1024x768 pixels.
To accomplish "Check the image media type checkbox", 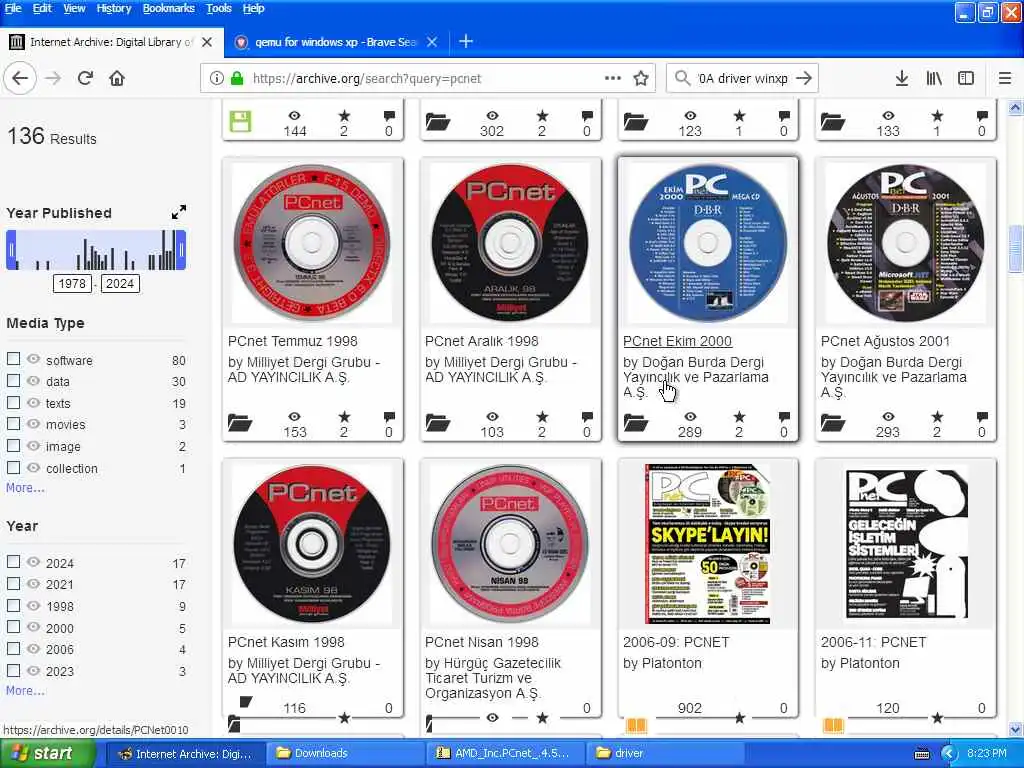I will coord(13,446).
